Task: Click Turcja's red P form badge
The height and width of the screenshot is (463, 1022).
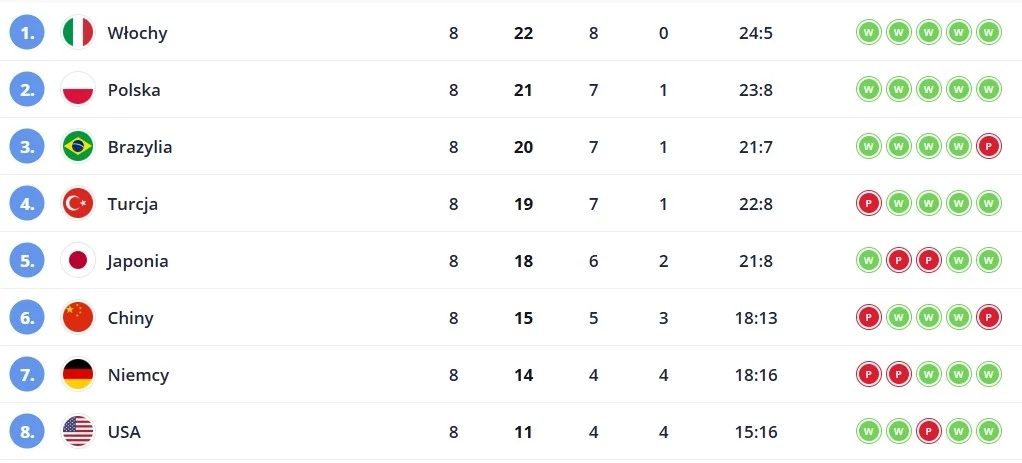Action: [x=869, y=203]
